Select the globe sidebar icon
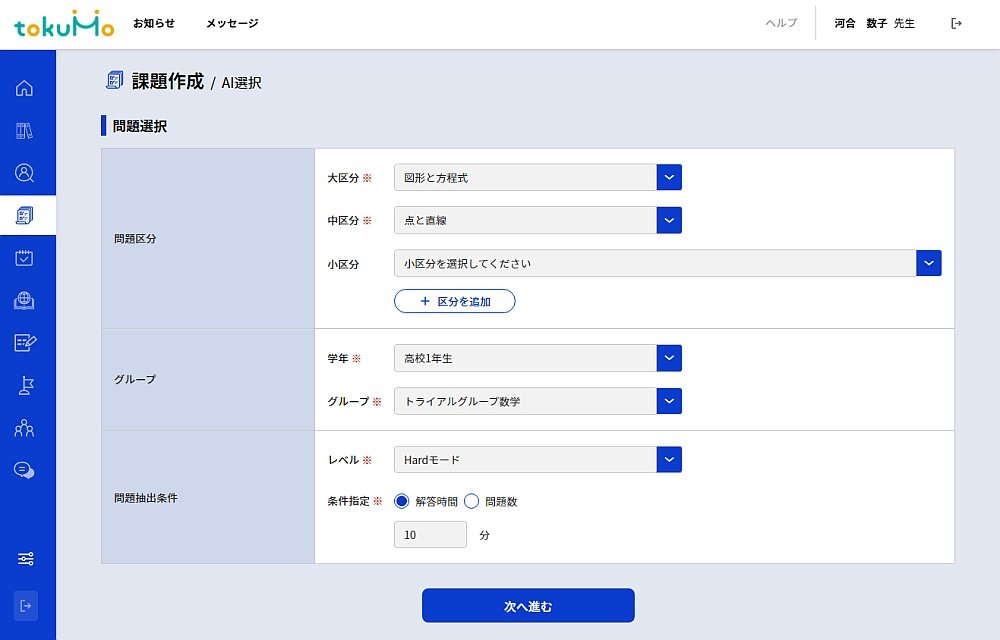Screen dimensions: 1000x640 click(x=26, y=299)
